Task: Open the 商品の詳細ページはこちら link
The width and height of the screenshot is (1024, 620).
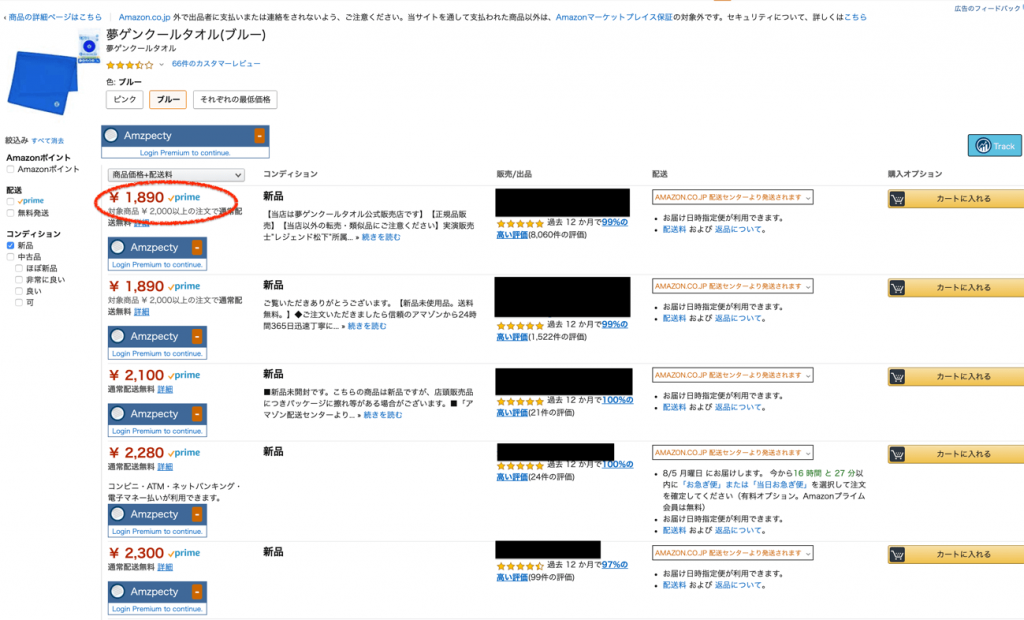Action: (x=55, y=17)
